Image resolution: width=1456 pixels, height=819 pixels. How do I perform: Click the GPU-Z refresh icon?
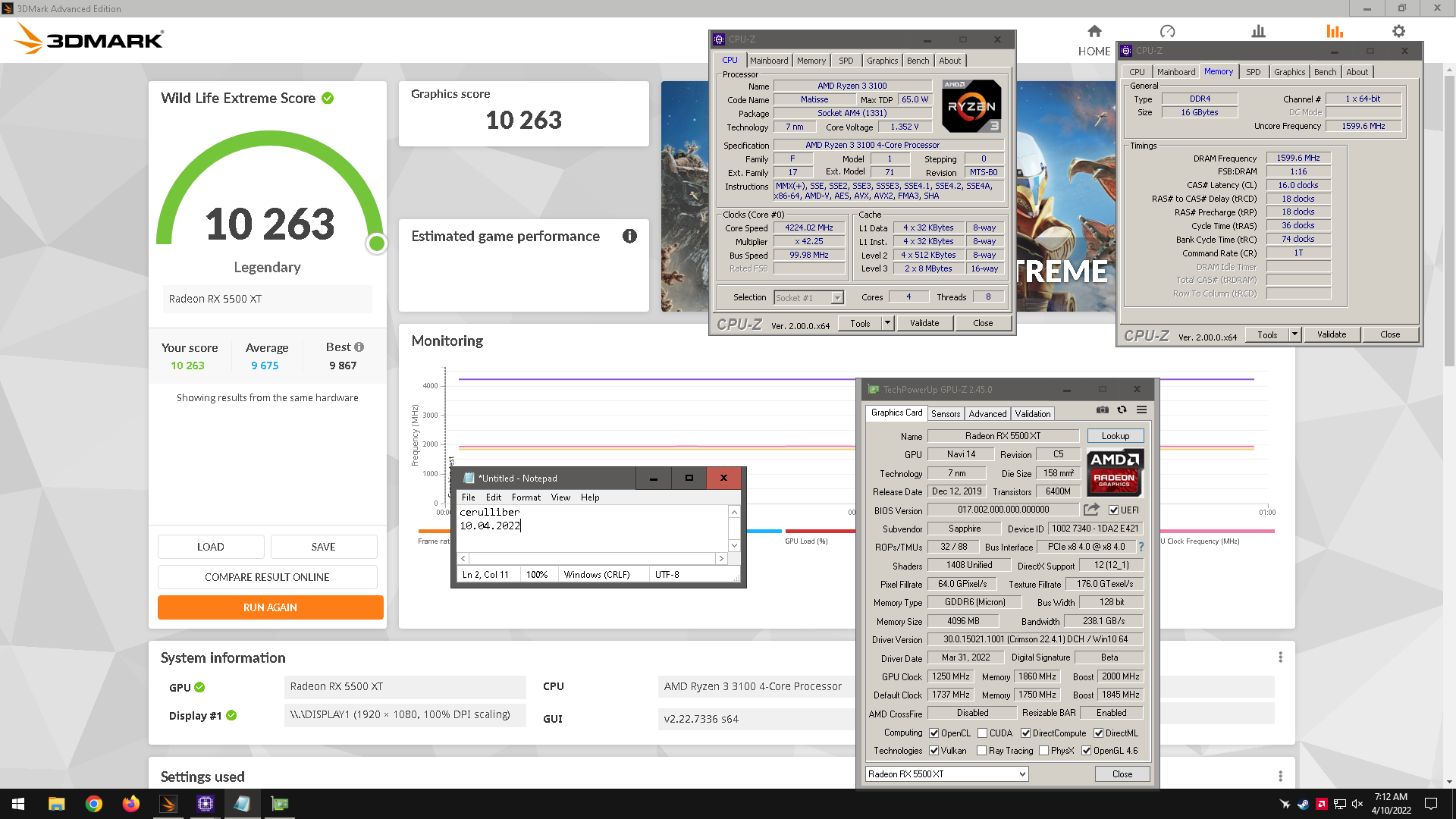tap(1122, 409)
